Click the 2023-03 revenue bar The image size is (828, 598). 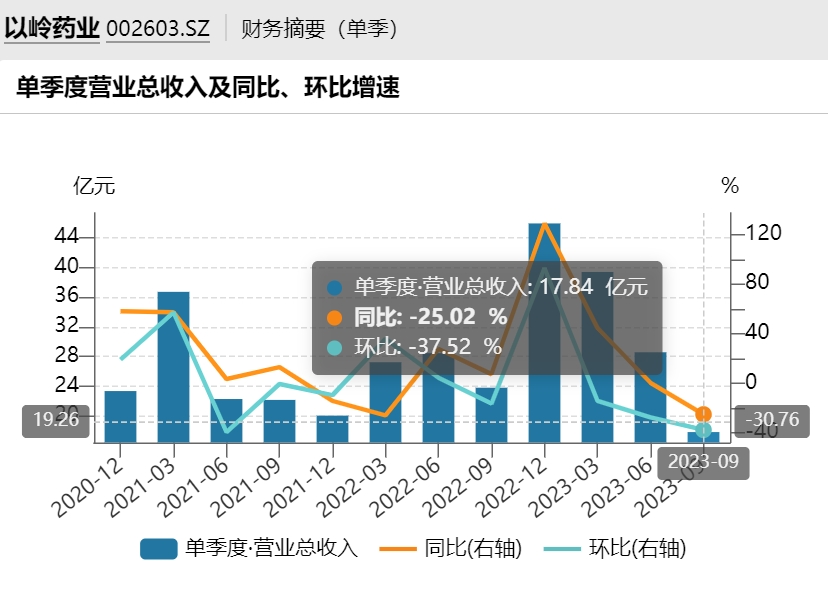point(597,360)
